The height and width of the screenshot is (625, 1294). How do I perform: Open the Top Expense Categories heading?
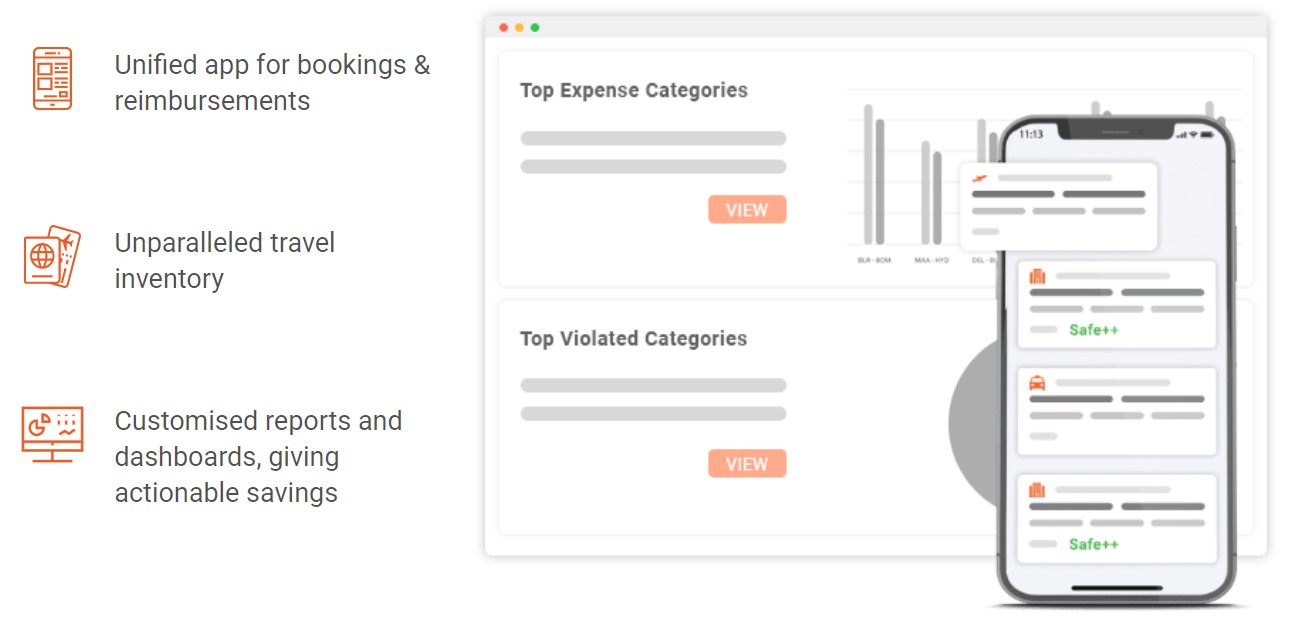(634, 90)
